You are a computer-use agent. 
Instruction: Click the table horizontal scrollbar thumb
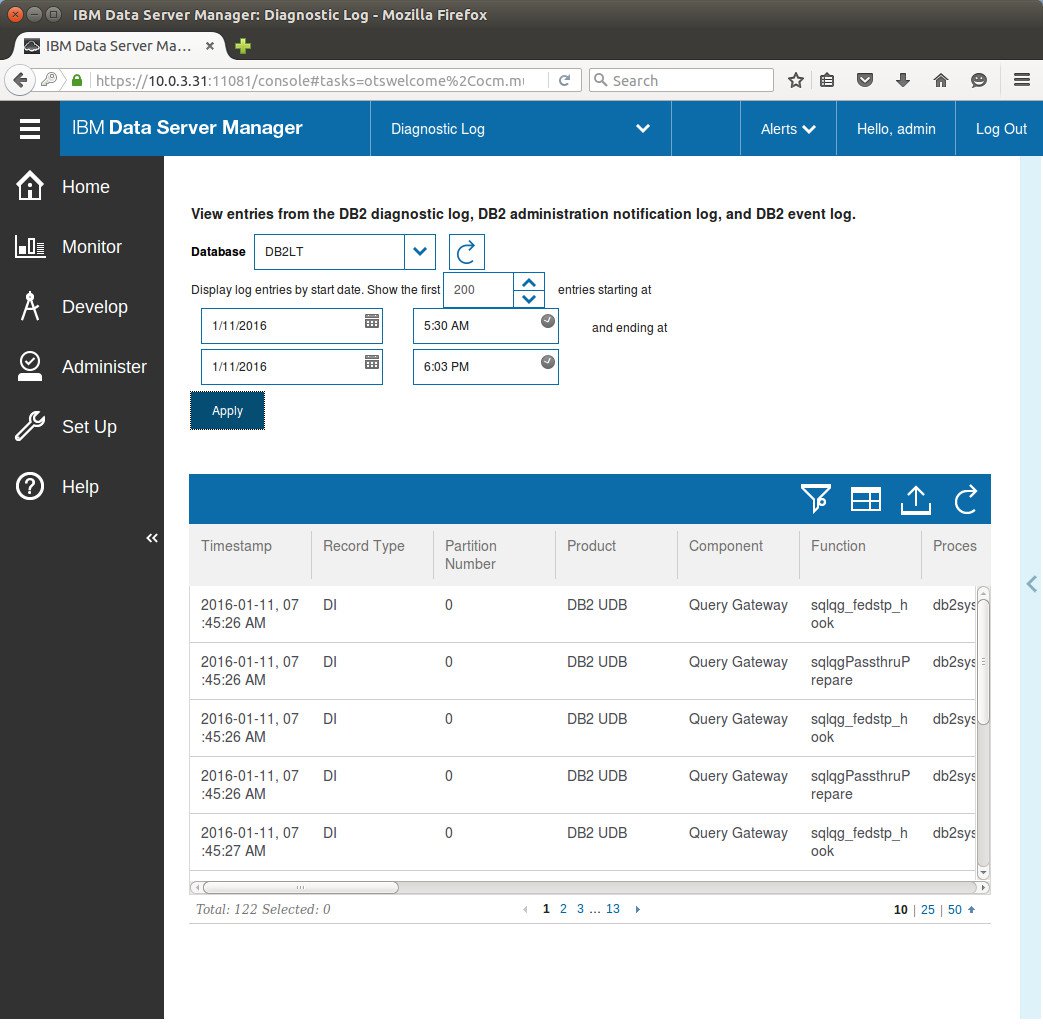pyautogui.click(x=301, y=887)
